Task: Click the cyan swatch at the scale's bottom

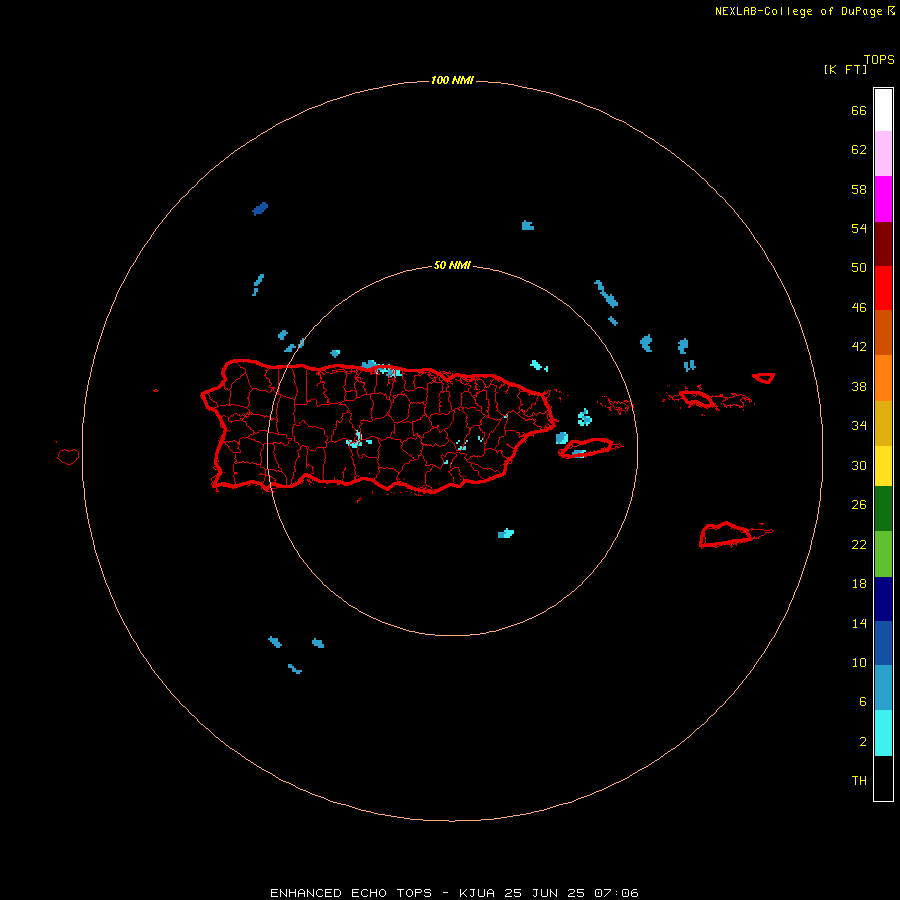Action: coord(883,733)
